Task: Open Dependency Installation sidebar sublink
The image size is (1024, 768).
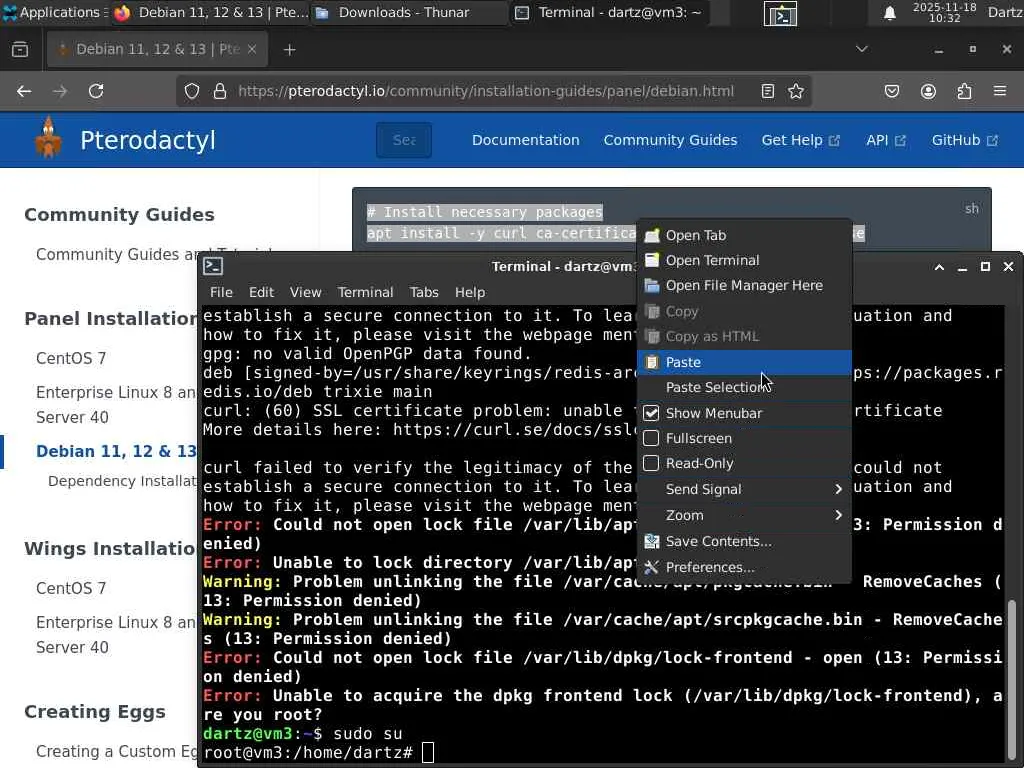Action: pyautogui.click(x=122, y=481)
